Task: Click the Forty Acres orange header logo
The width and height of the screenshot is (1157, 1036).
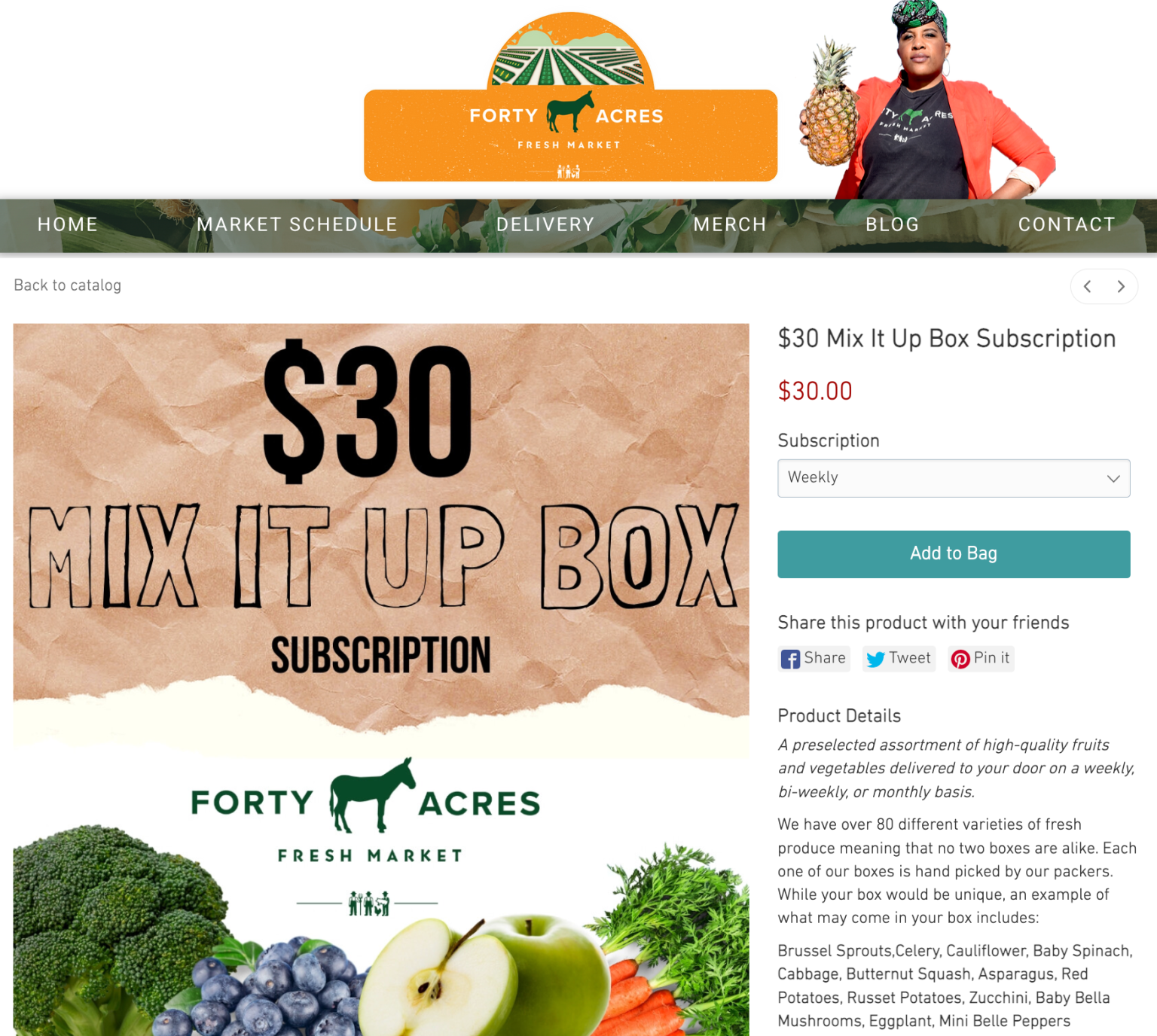Action: click(570, 97)
